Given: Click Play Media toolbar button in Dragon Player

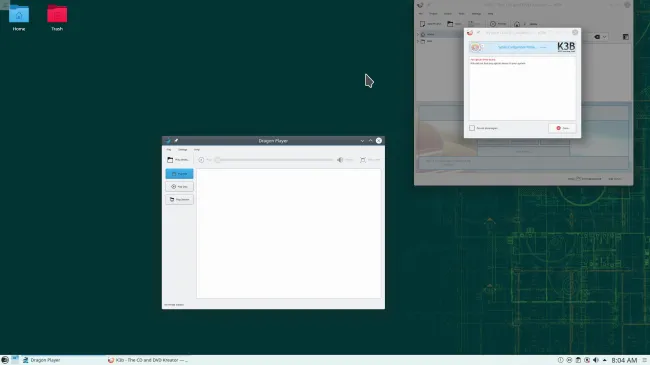Looking at the screenshot, I should [x=178, y=160].
